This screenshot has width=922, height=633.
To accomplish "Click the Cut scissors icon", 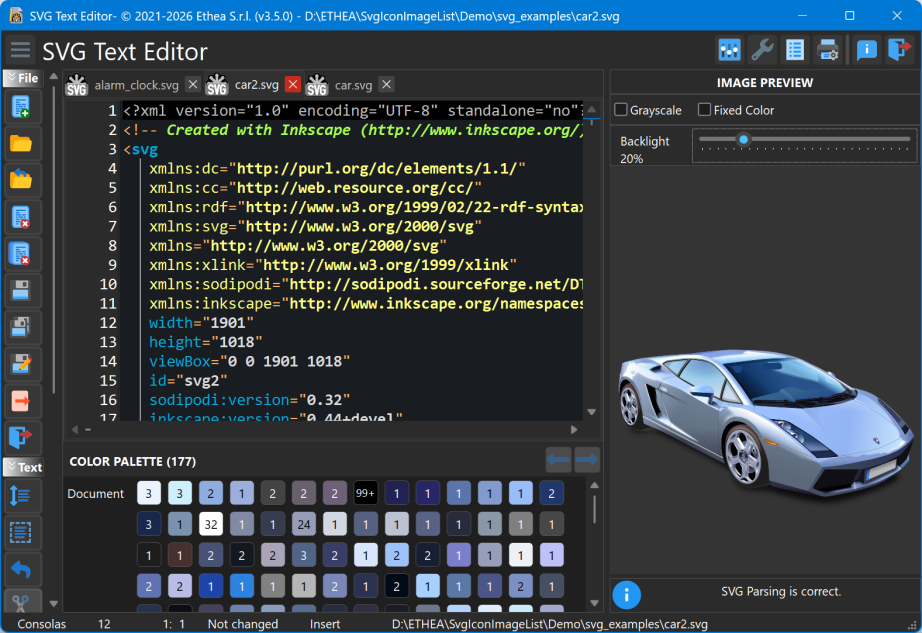I will coord(21,602).
